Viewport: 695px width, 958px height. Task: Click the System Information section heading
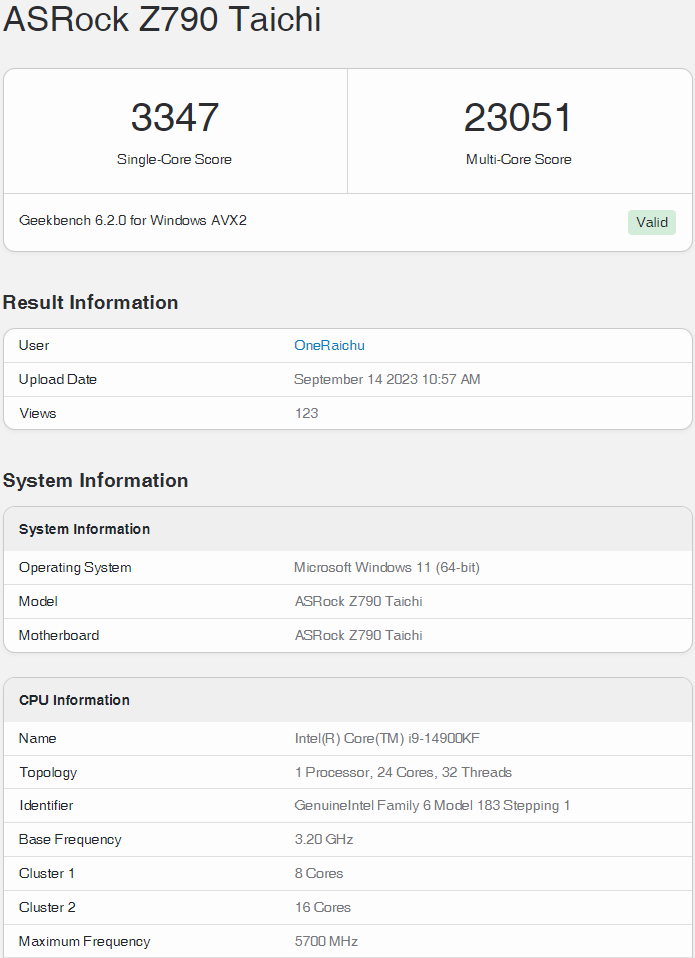pyautogui.click(x=95, y=480)
